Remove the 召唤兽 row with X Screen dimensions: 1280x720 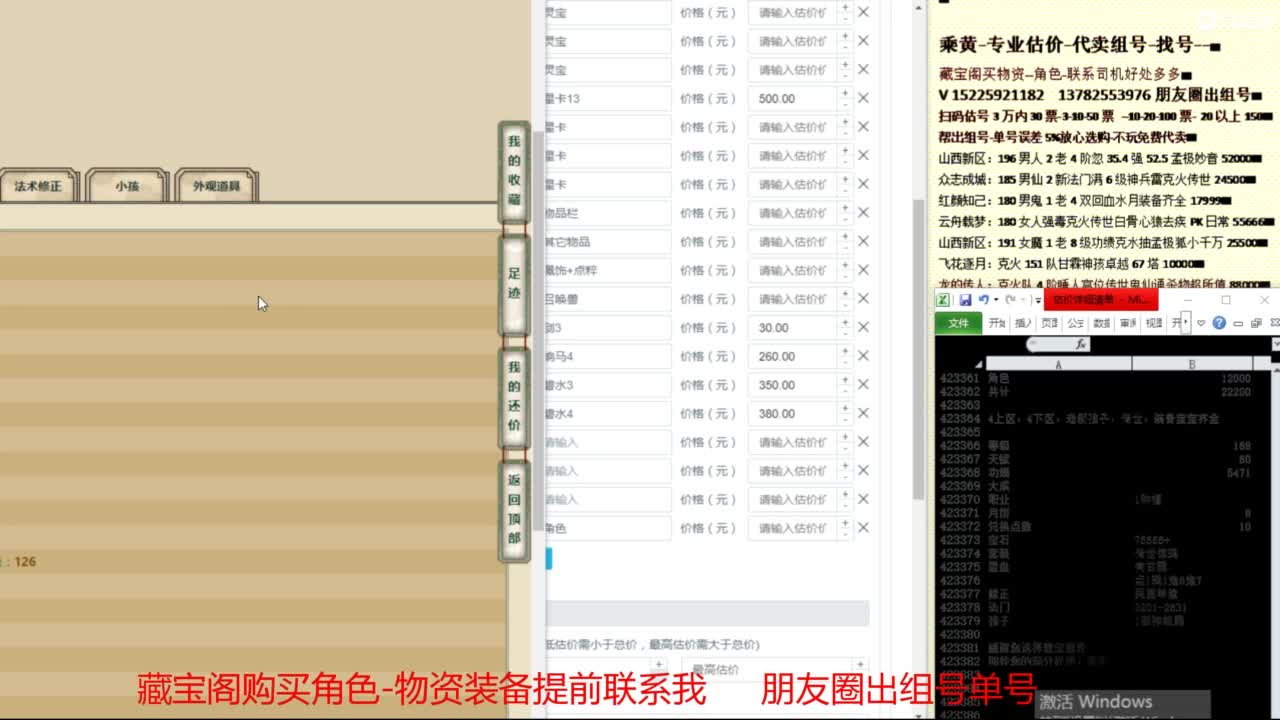[863, 299]
